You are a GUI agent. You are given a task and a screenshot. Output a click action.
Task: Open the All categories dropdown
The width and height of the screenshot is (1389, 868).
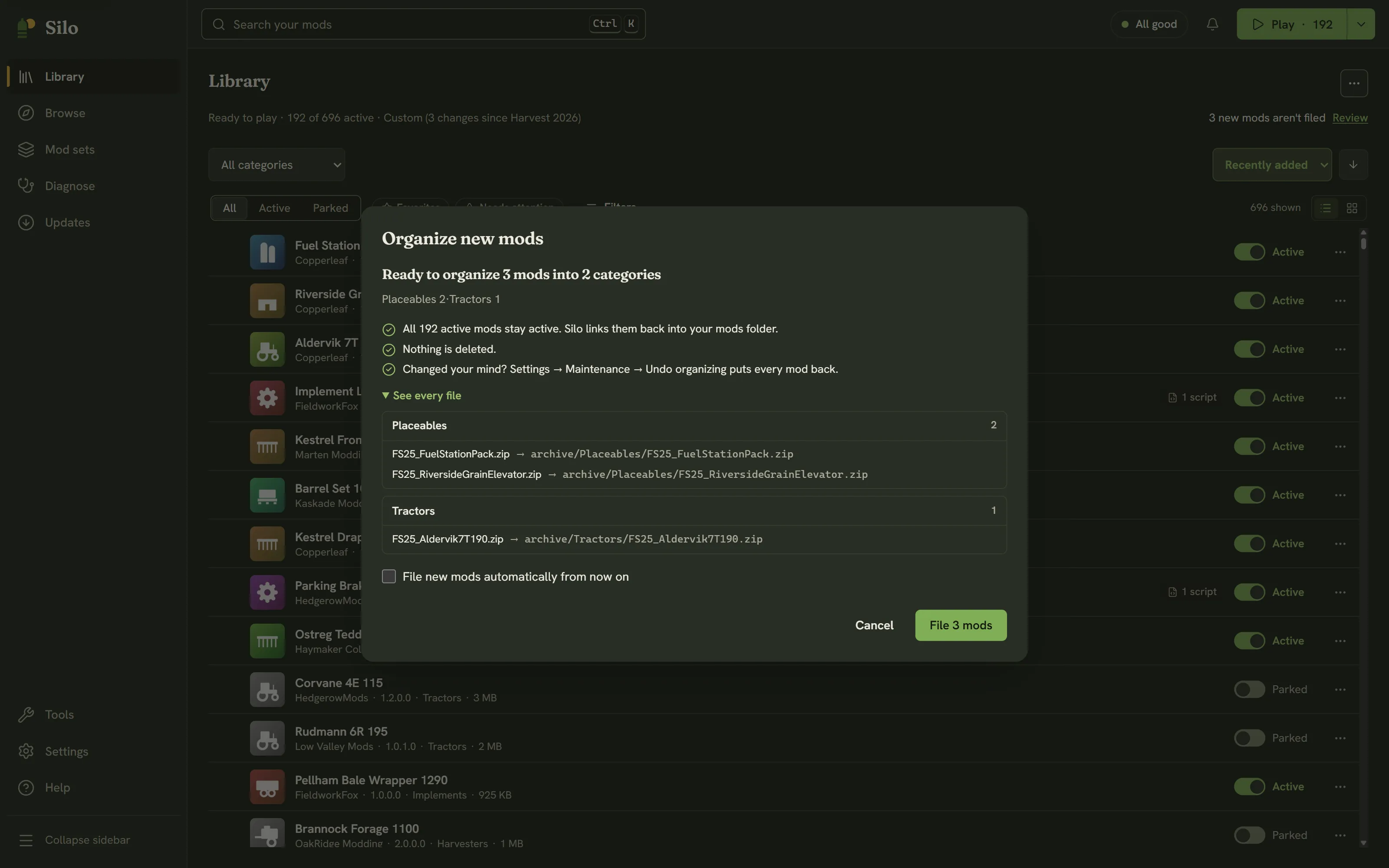point(276,165)
